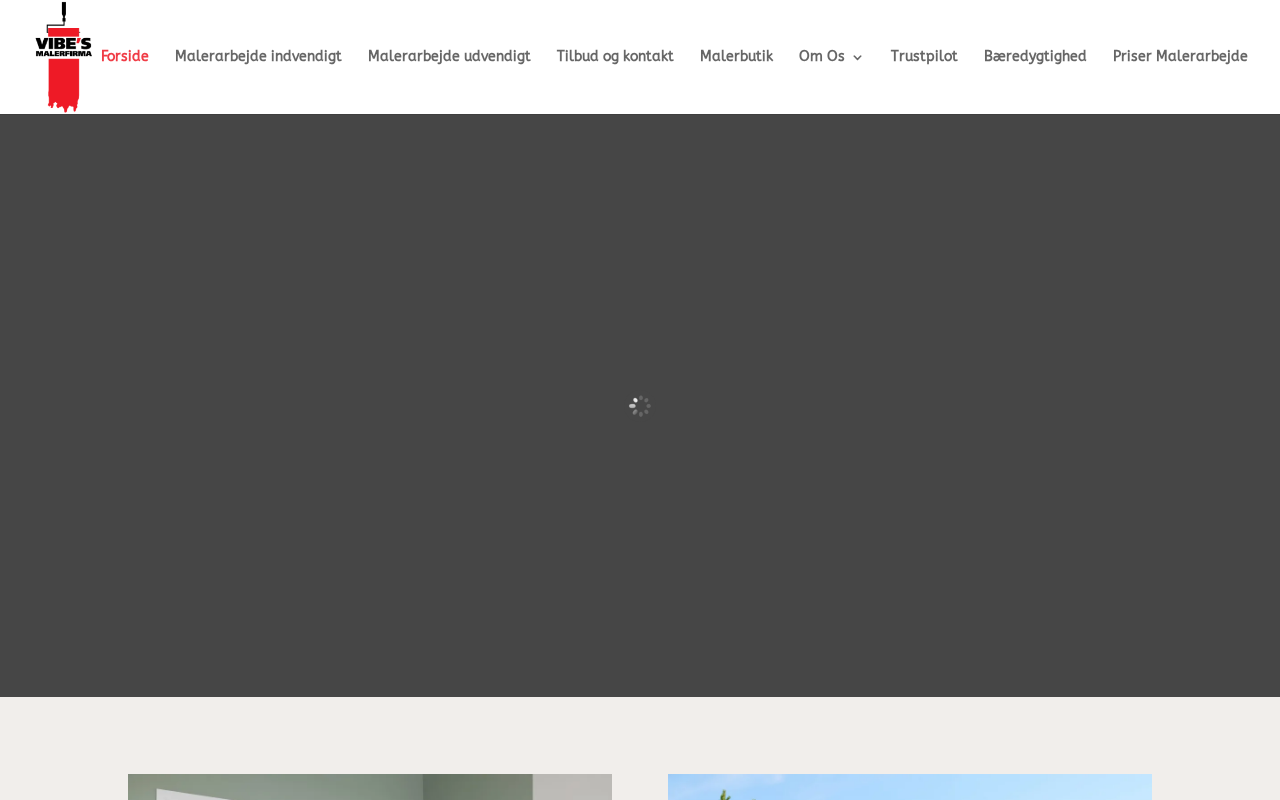1280x800 pixels.
Task: Click the beige section background below the hero
Action: (x=640, y=735)
